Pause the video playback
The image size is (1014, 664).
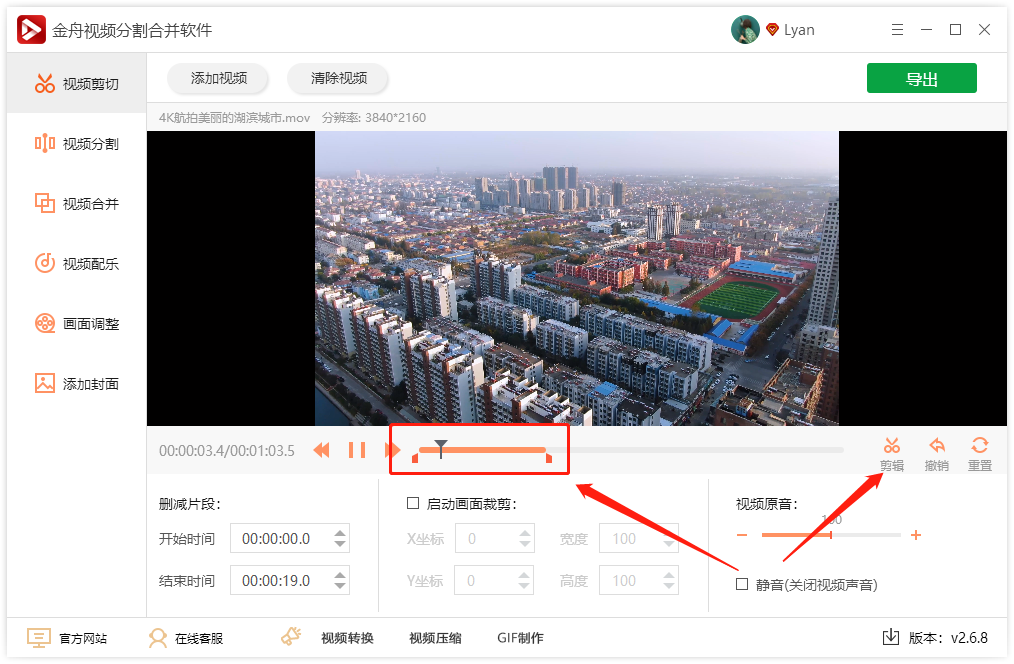(x=358, y=450)
